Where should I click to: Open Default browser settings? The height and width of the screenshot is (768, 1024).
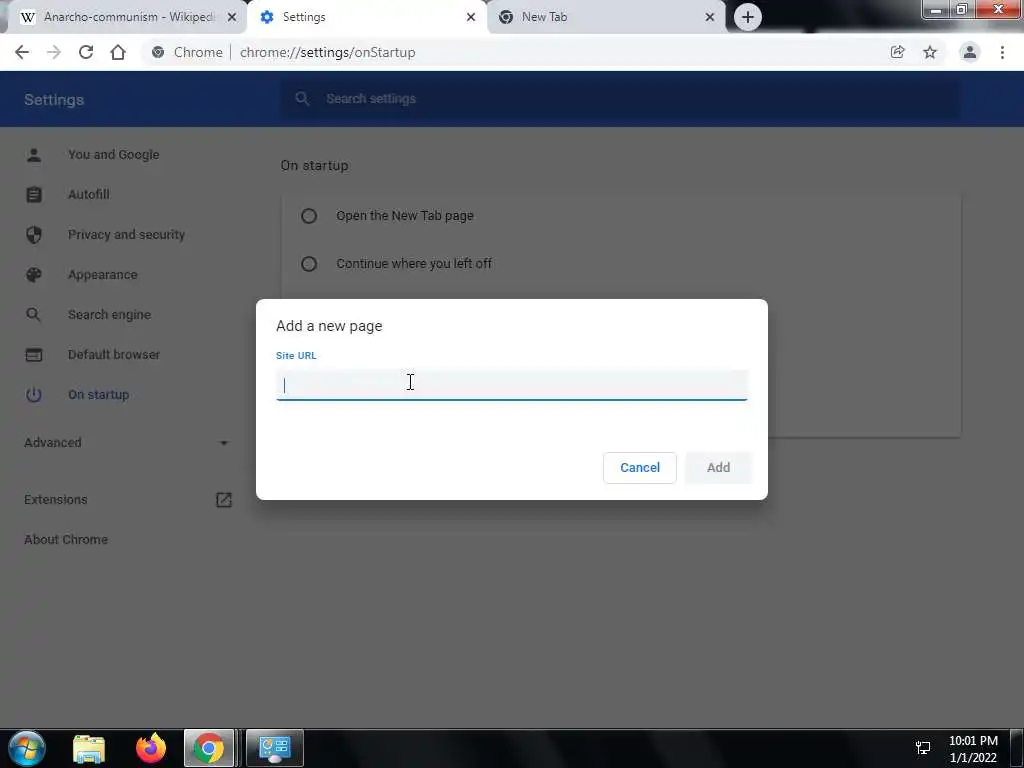pos(114,355)
